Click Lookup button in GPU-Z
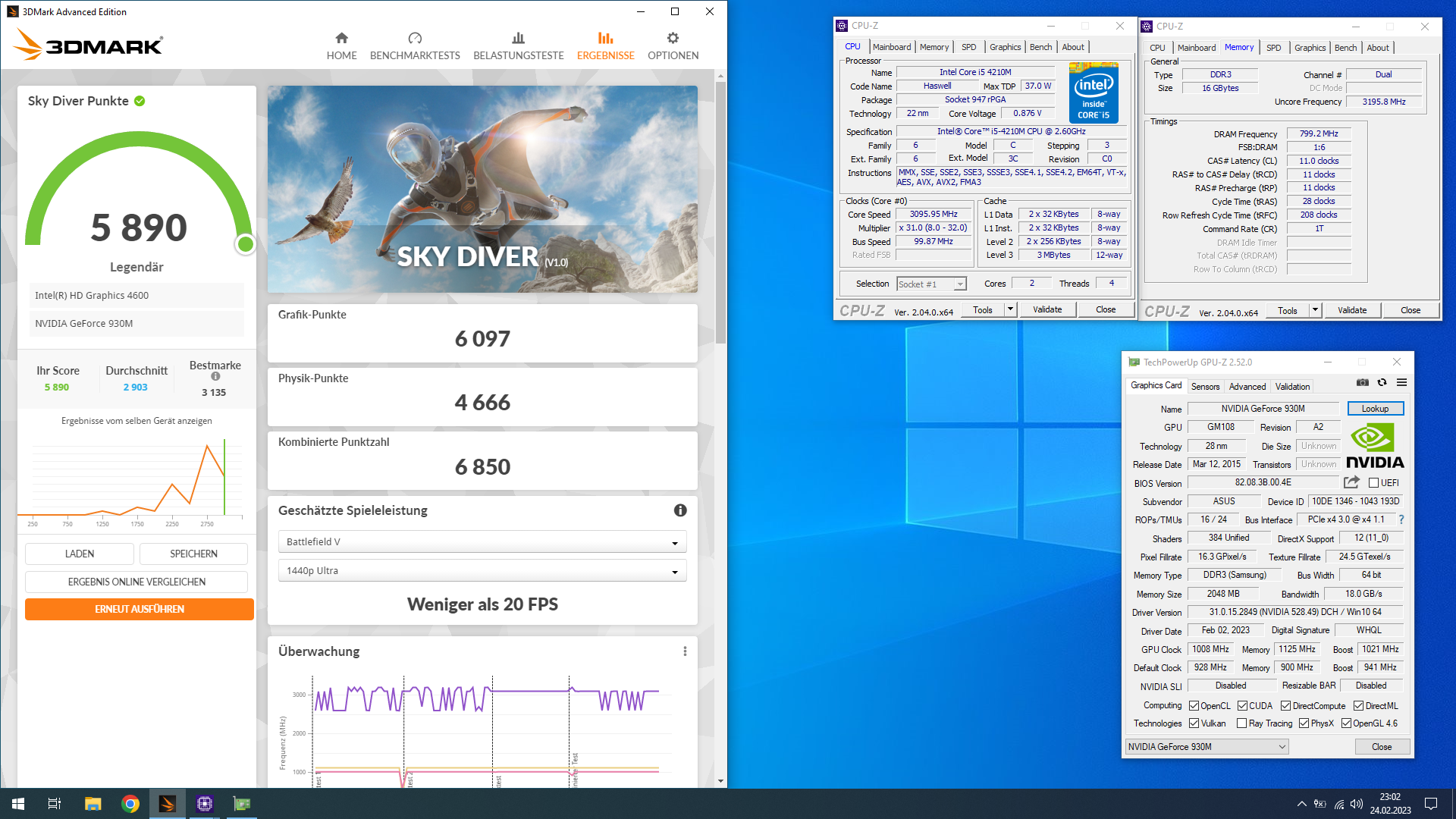Screen dimensions: 1456x819 1375,409
